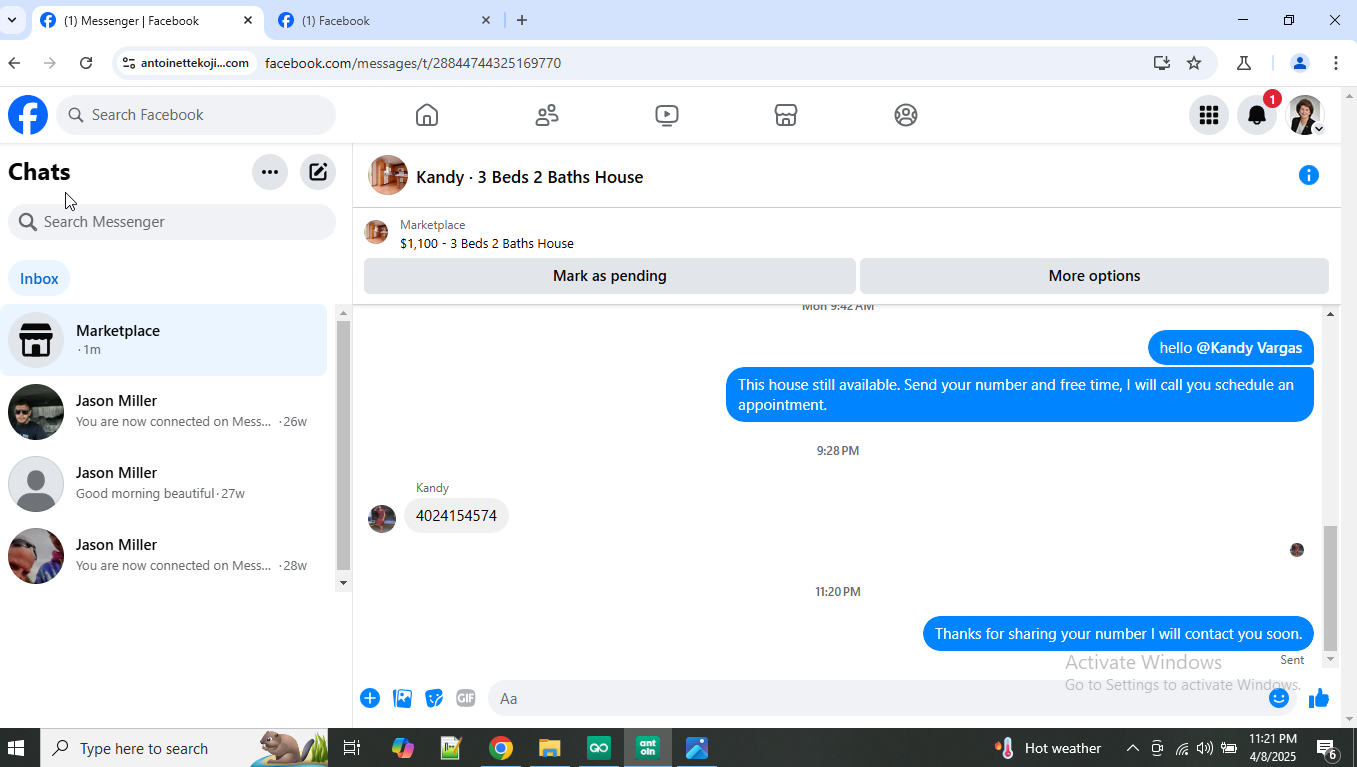Viewport: 1357px width, 767px height.
Task: Switch to the (1) Messenger | Facebook tab
Action: [146, 20]
